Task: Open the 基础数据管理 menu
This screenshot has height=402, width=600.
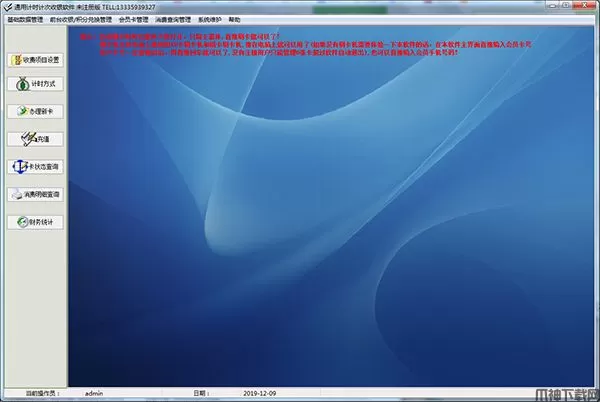Action: click(x=25, y=20)
